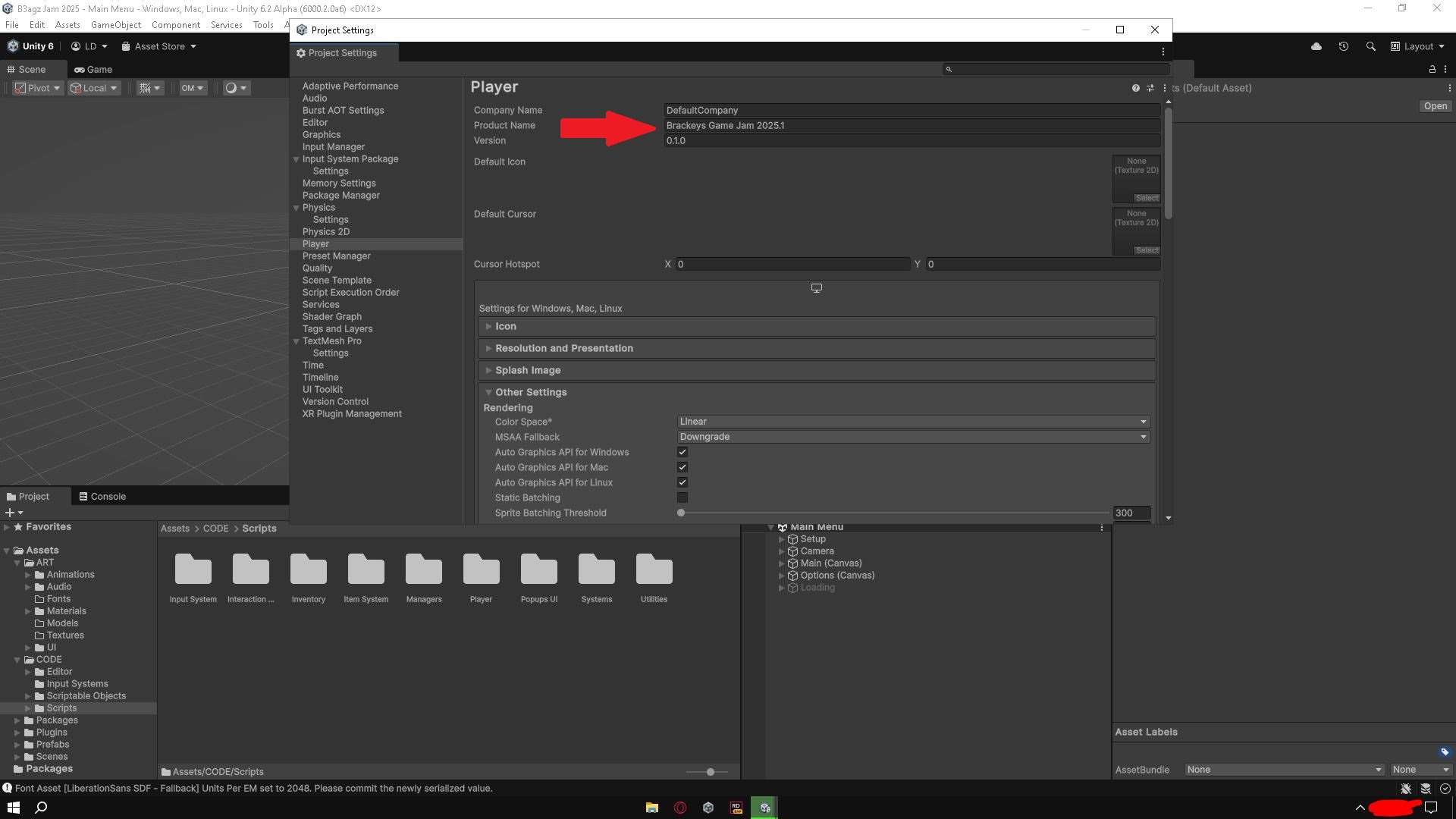Open the LD account dropdown
Screen dimensions: 1456x819
point(89,46)
